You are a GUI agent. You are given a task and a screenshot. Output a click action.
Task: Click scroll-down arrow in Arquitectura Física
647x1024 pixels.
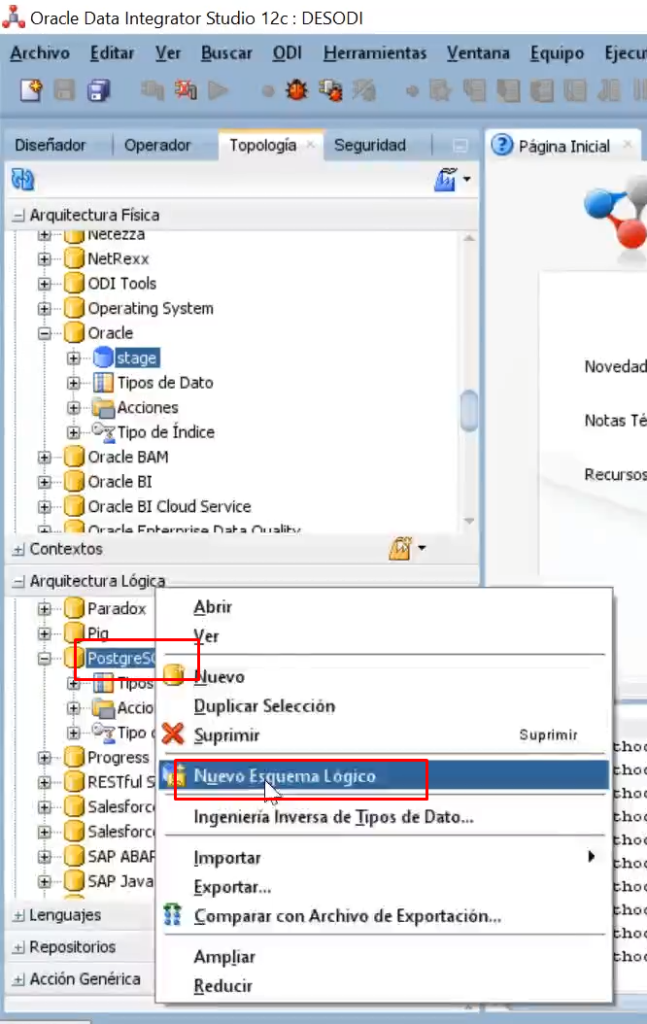pyautogui.click(x=469, y=520)
